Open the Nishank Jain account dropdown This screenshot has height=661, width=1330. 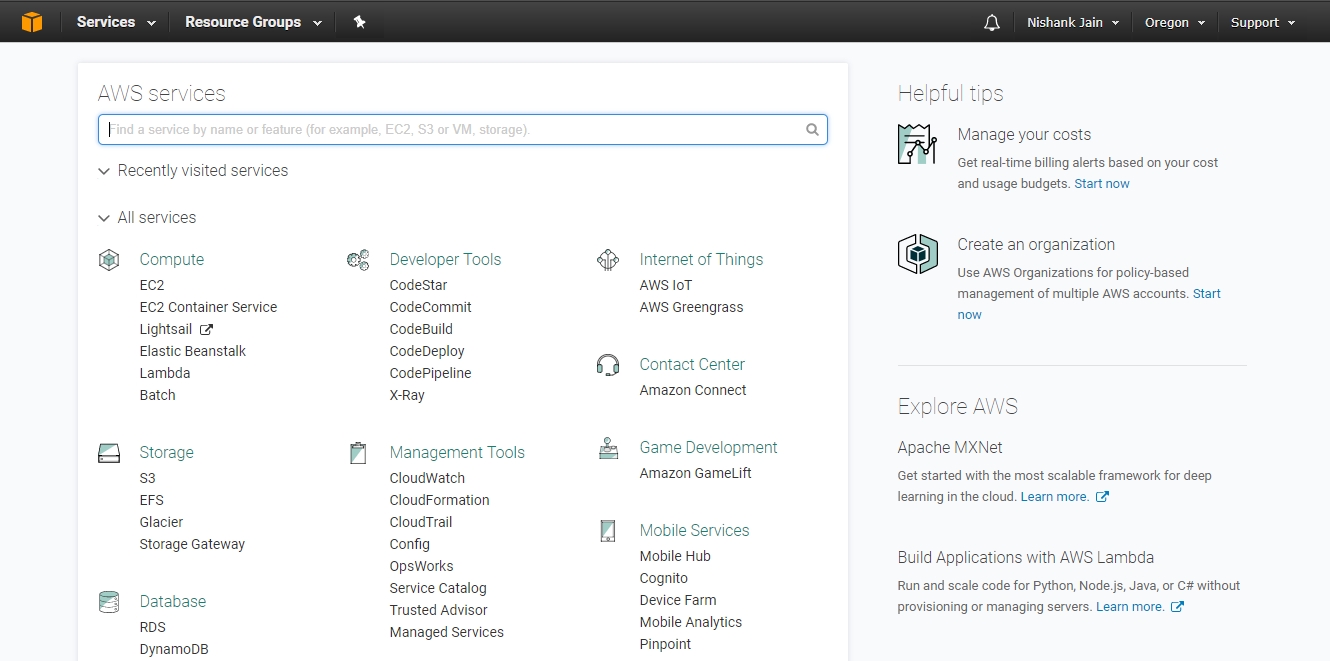coord(1072,22)
